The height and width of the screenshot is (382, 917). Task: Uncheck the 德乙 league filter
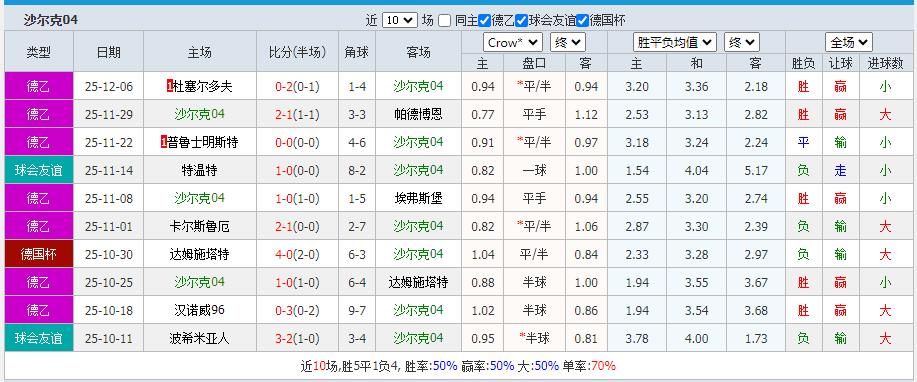click(484, 20)
